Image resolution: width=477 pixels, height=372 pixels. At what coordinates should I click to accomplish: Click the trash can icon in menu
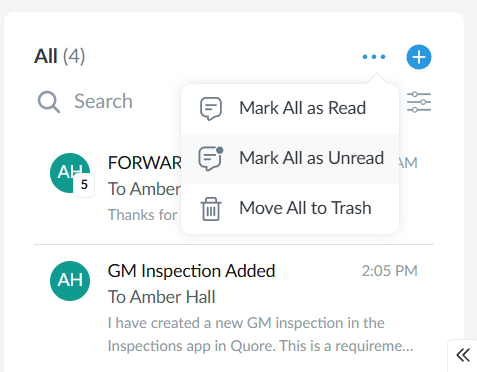pos(211,209)
